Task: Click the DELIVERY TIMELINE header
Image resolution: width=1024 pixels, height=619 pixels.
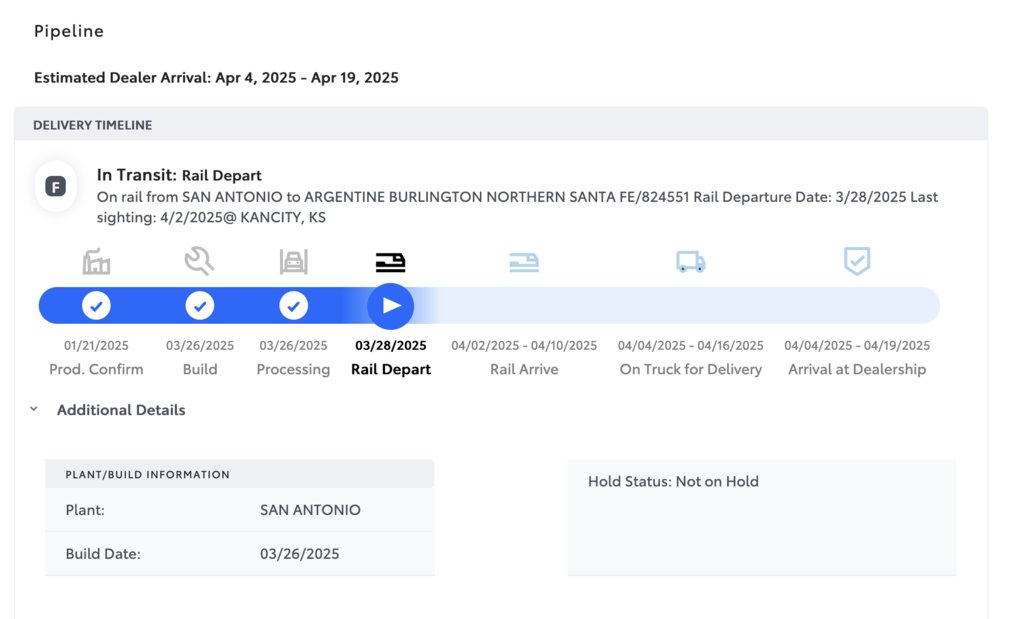Action: click(x=93, y=125)
